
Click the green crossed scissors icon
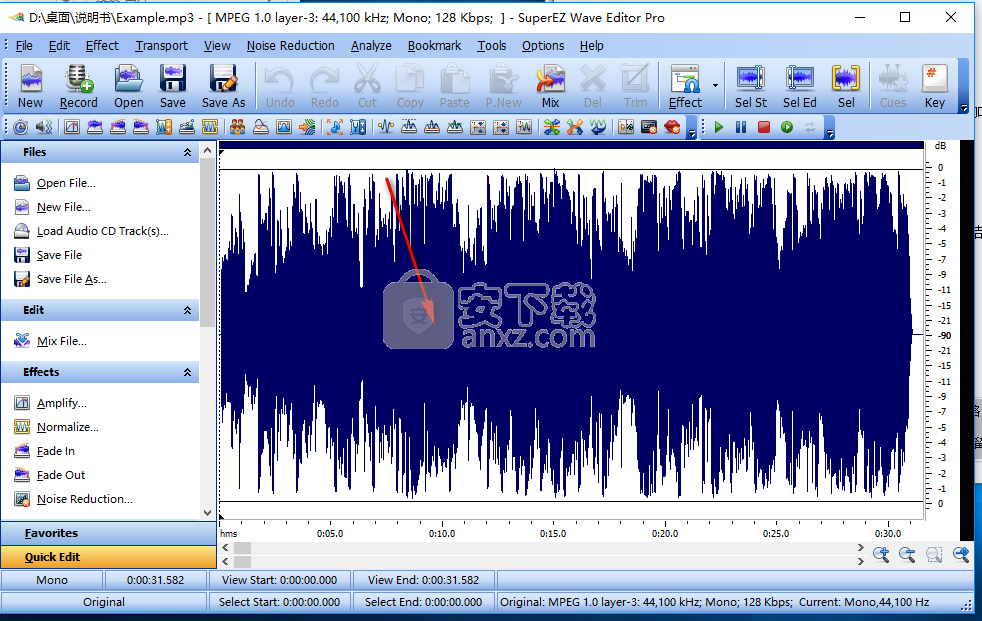pyautogui.click(x=552, y=128)
